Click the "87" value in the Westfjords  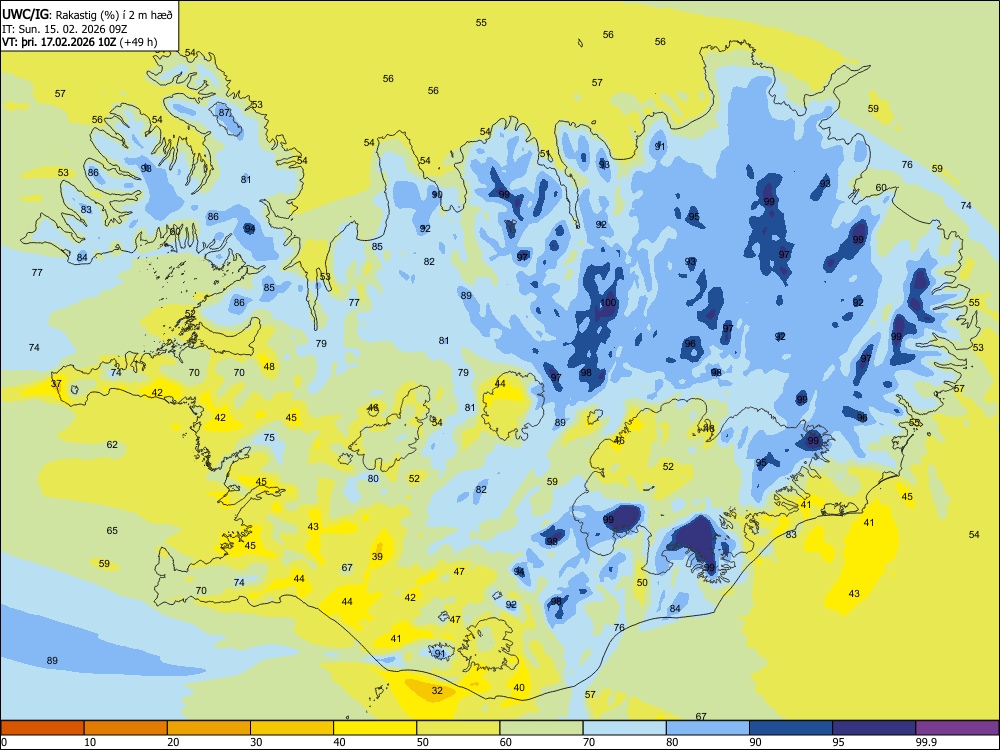[x=224, y=112]
